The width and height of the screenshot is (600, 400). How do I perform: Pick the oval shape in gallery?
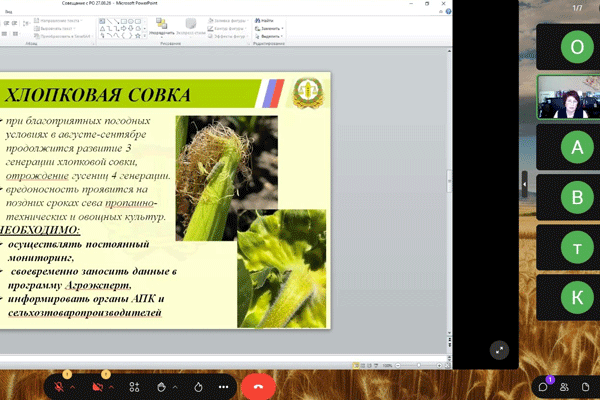coord(131,21)
